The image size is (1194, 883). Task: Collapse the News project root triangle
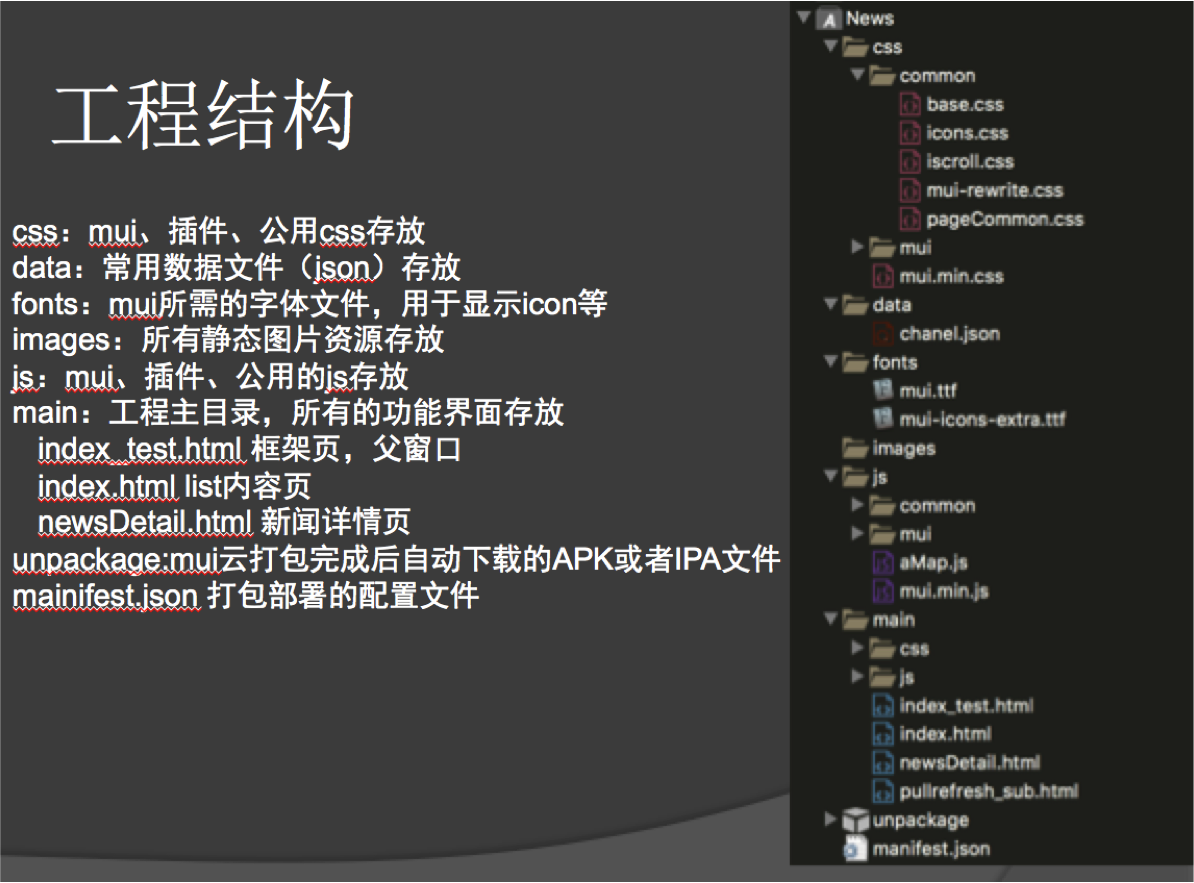(x=803, y=18)
